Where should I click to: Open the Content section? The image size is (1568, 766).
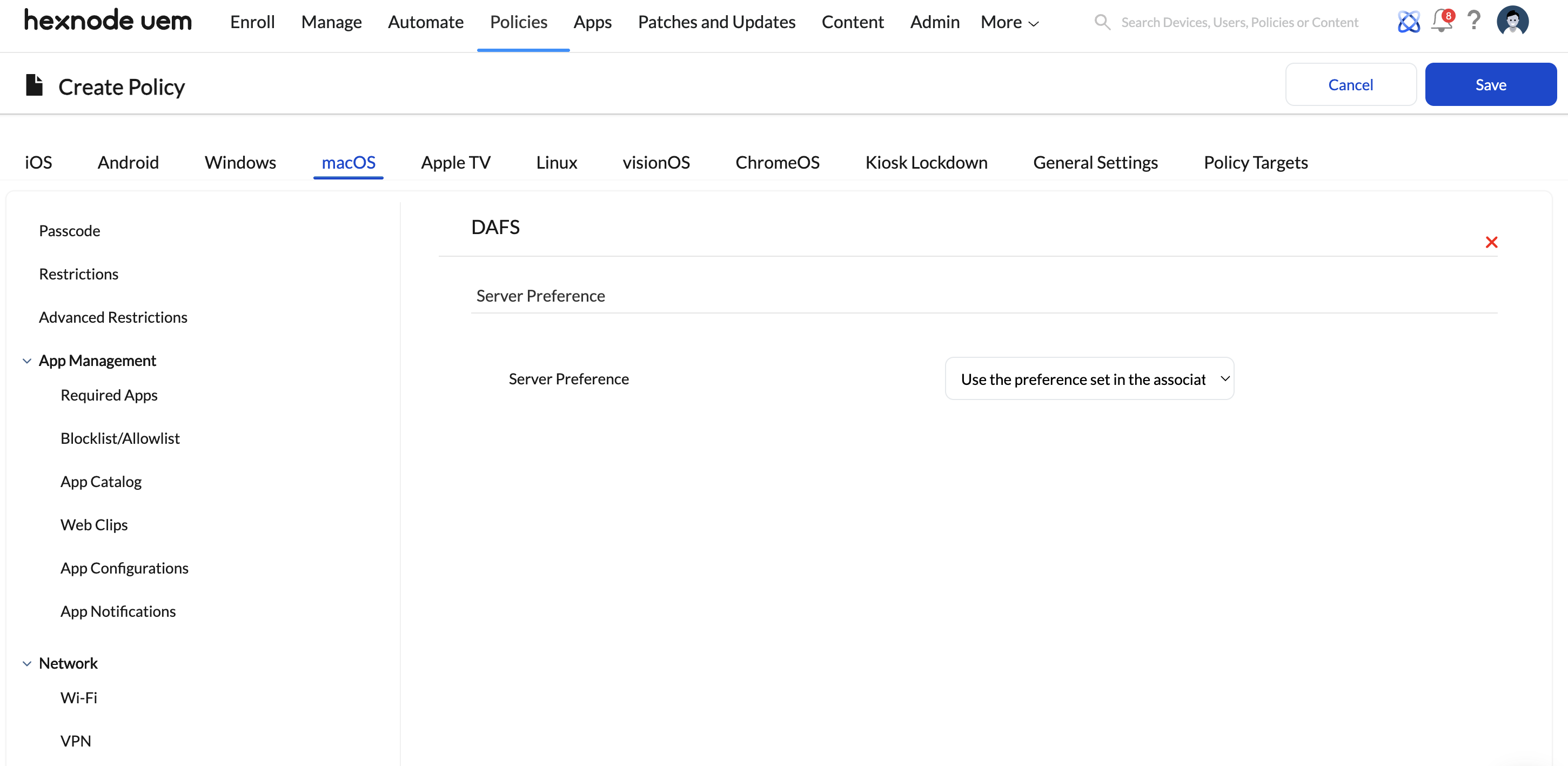click(x=852, y=23)
